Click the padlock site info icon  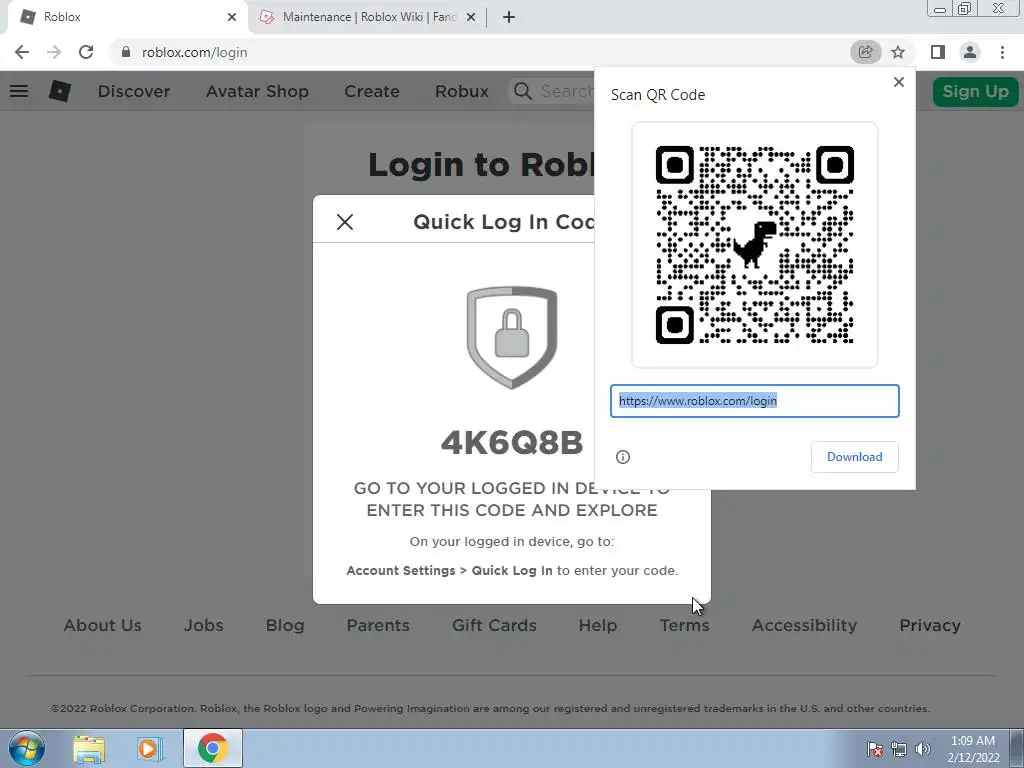[126, 52]
